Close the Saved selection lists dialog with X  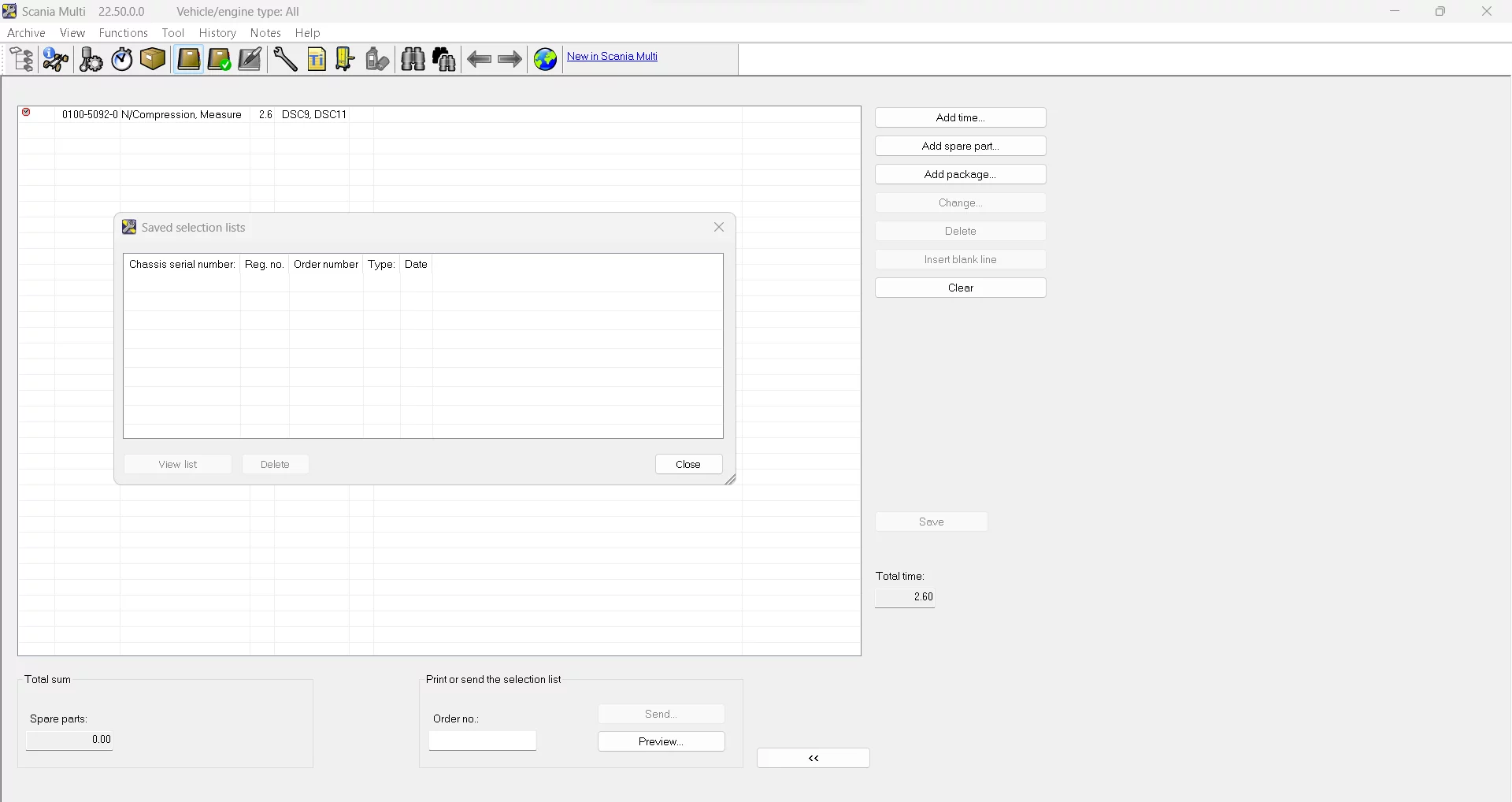[x=718, y=227]
